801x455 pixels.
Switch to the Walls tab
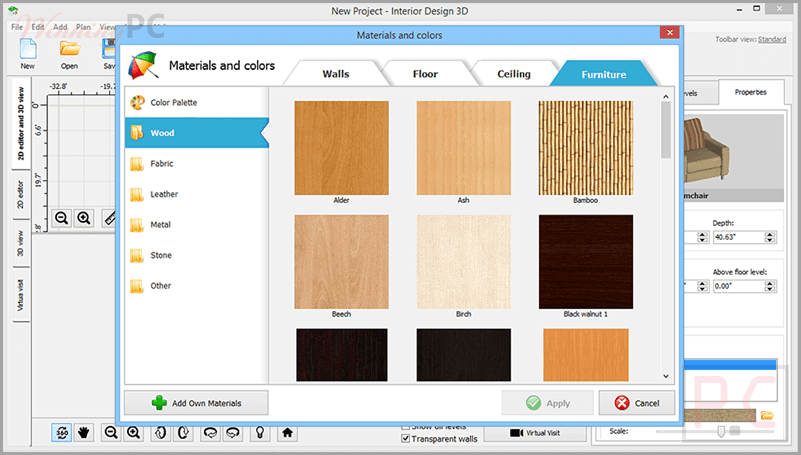336,74
